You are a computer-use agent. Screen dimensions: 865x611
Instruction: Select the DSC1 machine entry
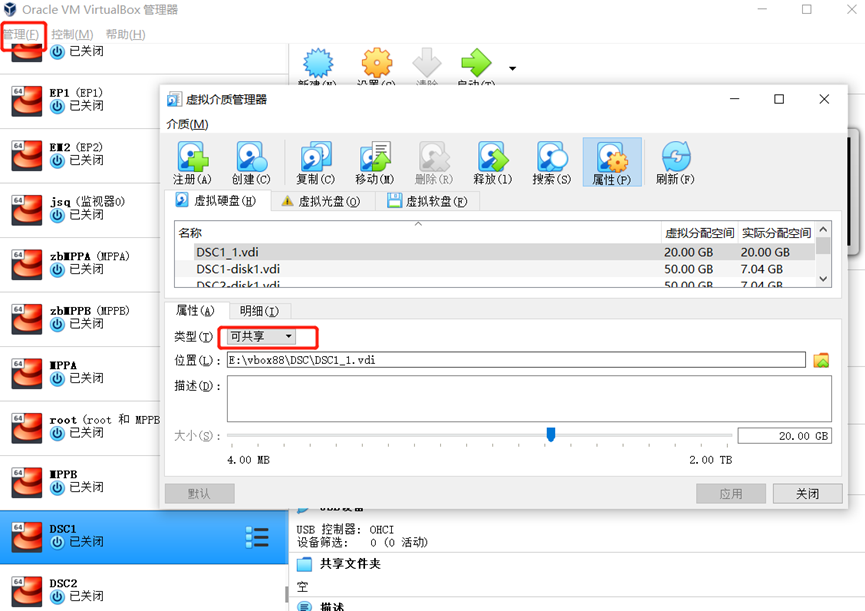143,537
